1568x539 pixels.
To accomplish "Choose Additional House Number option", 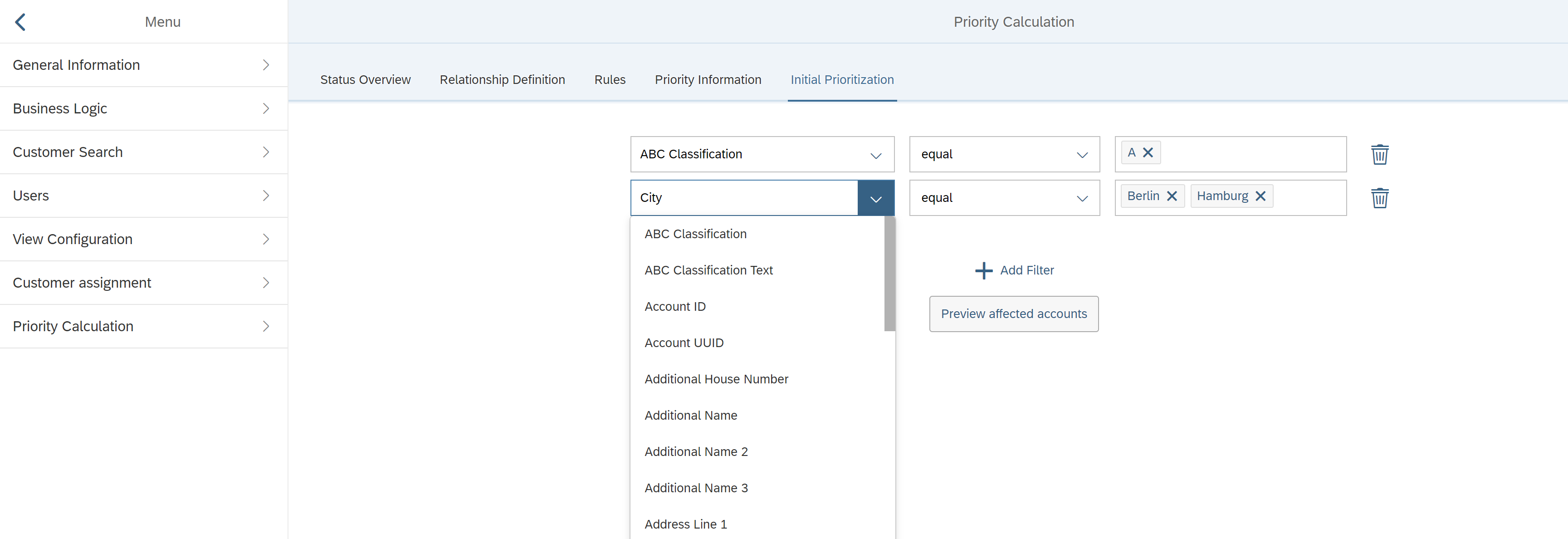I will pos(757,379).
